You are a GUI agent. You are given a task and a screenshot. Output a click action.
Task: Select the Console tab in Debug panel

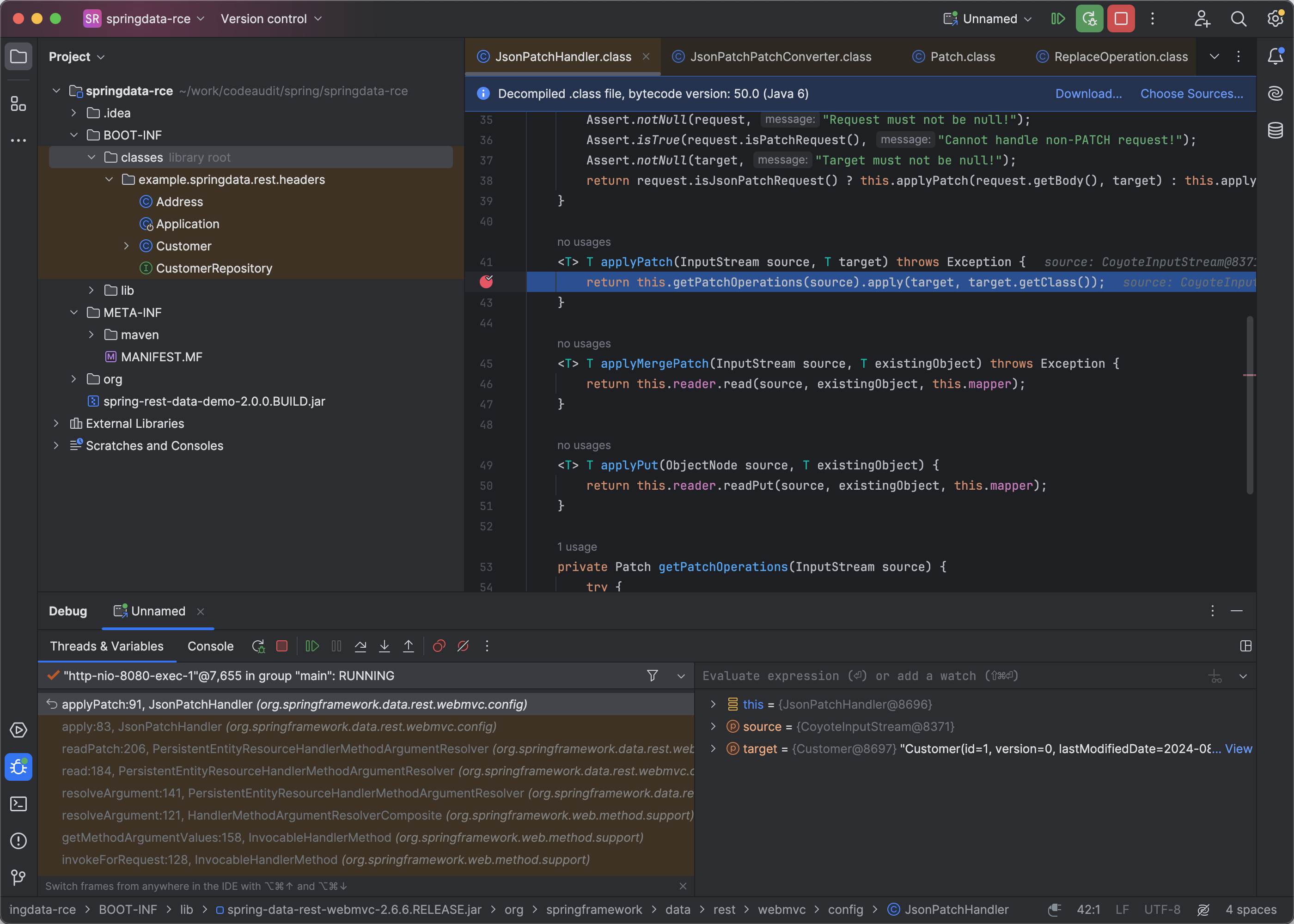pos(211,646)
